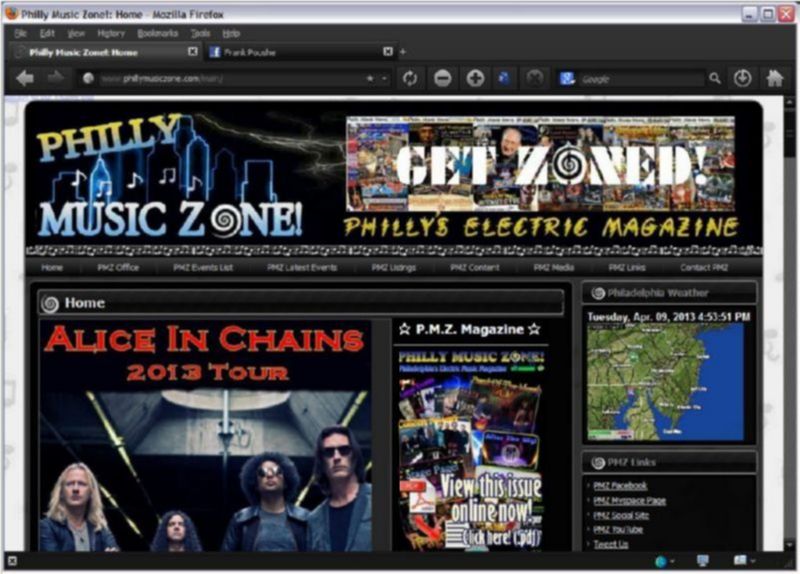Click Contact PMZ in the navigation bar
Screen dimensions: 800x574
[704, 267]
